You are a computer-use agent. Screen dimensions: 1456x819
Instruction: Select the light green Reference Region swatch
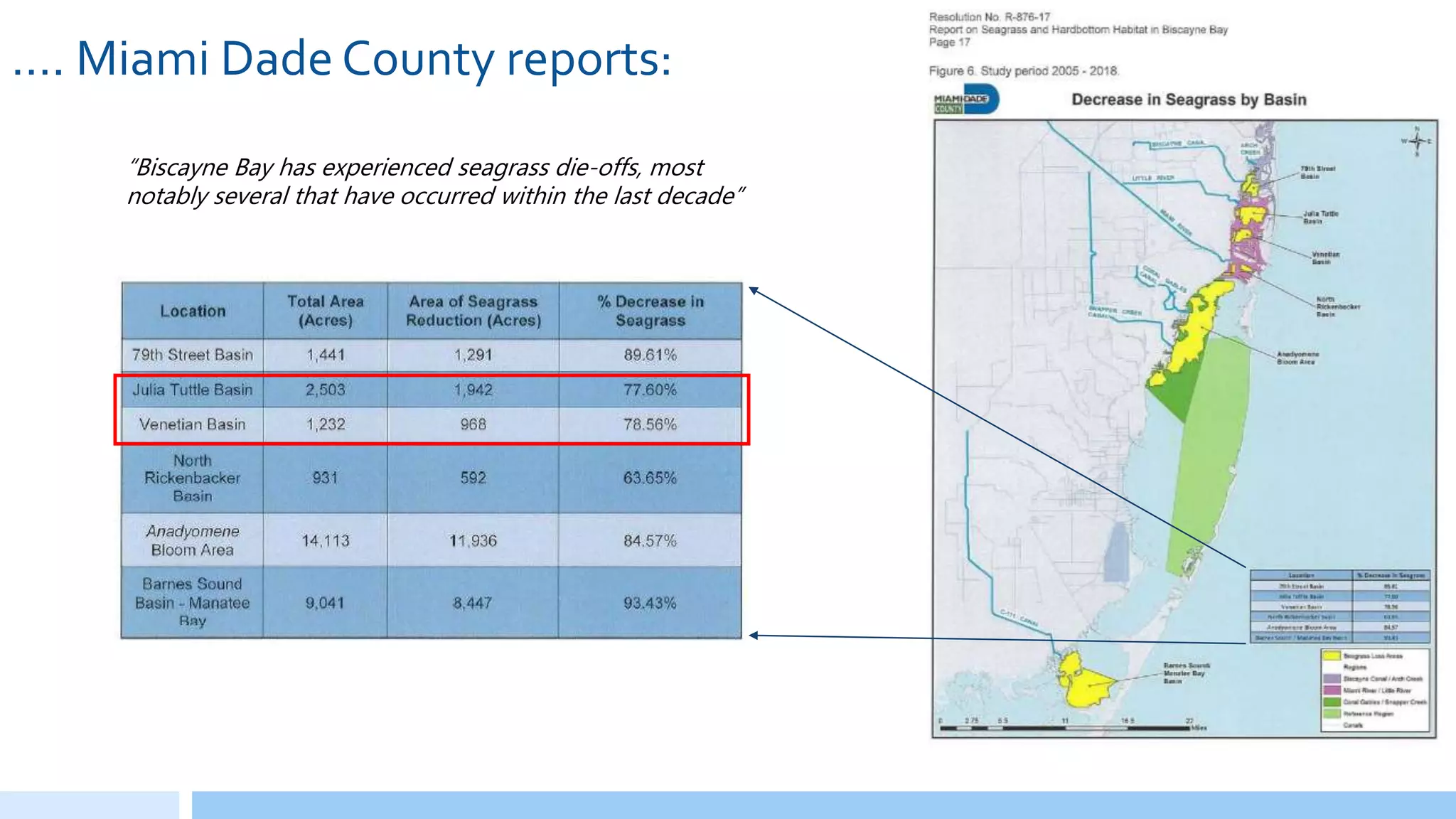(1332, 713)
